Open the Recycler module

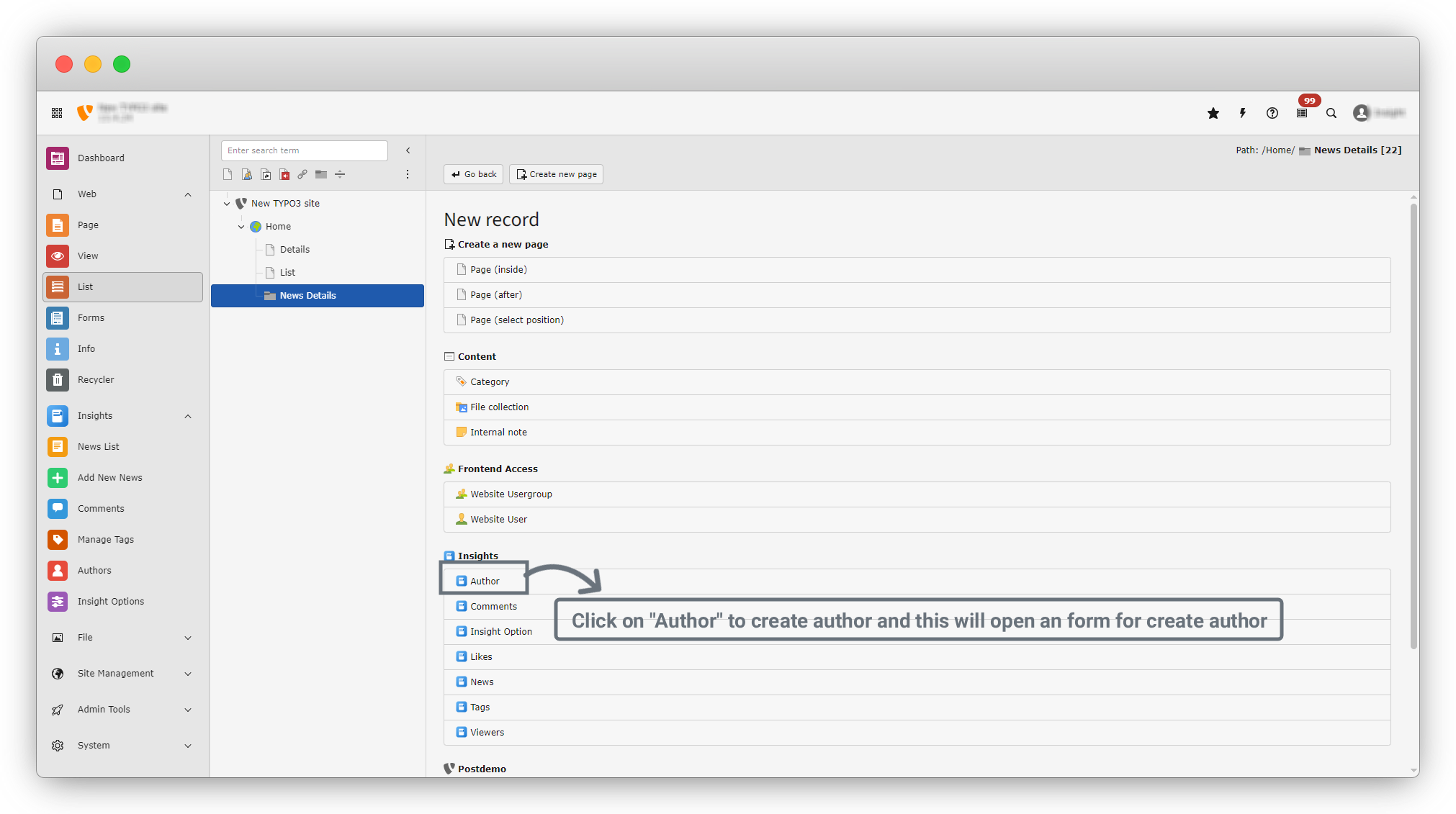(x=96, y=379)
